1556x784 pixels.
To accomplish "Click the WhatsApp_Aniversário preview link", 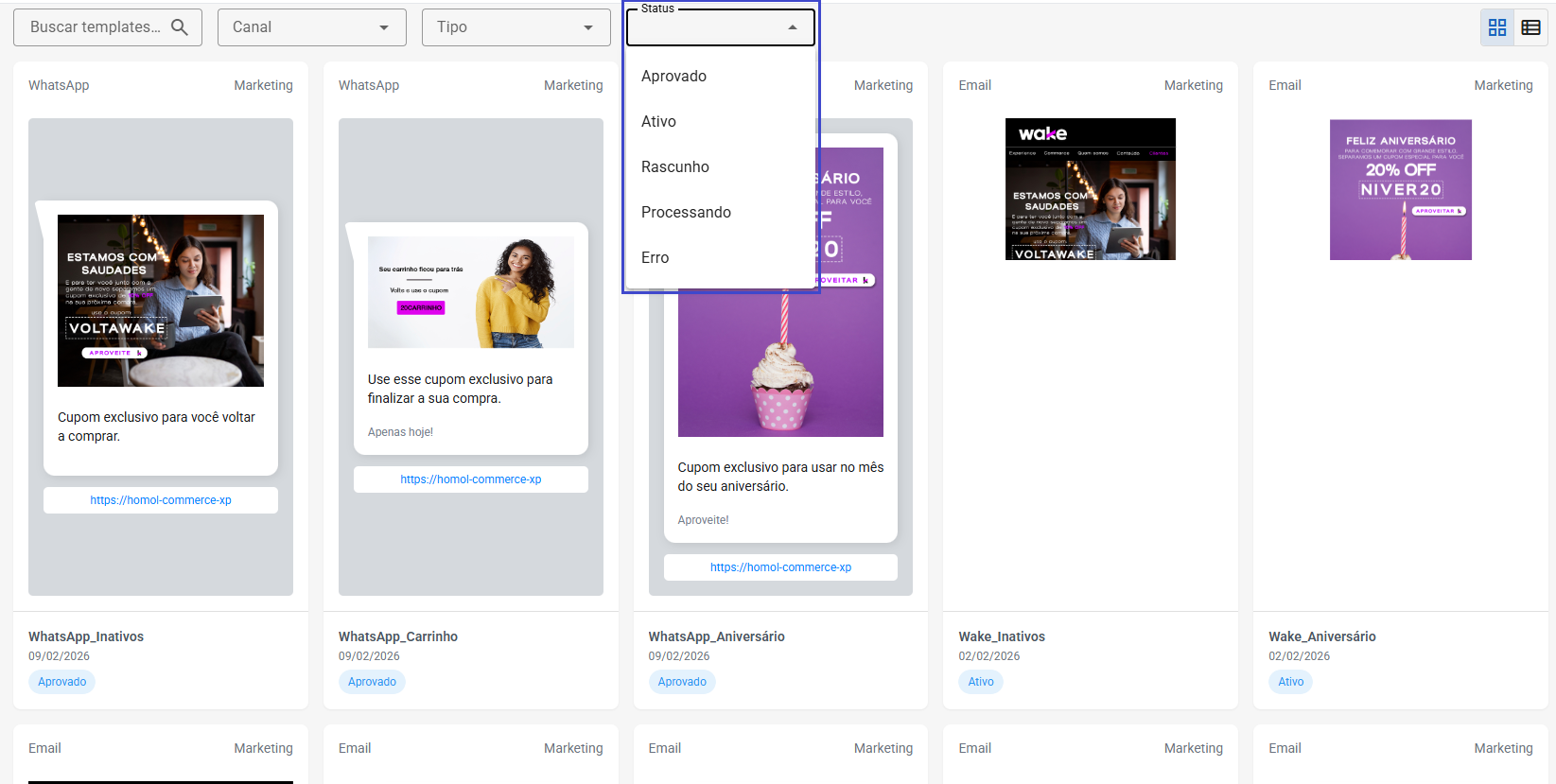I will (x=780, y=567).
